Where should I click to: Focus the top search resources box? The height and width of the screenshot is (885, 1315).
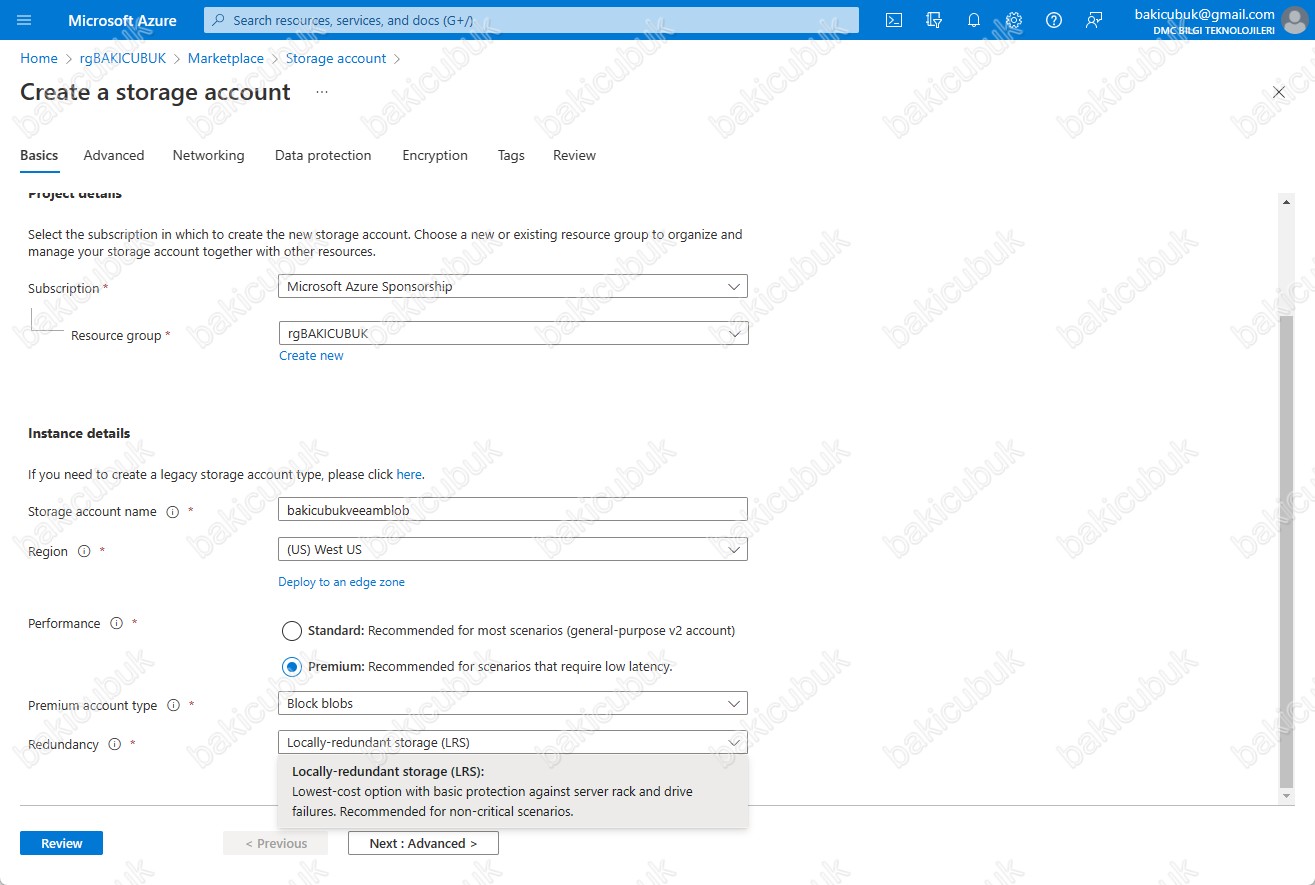(531, 20)
